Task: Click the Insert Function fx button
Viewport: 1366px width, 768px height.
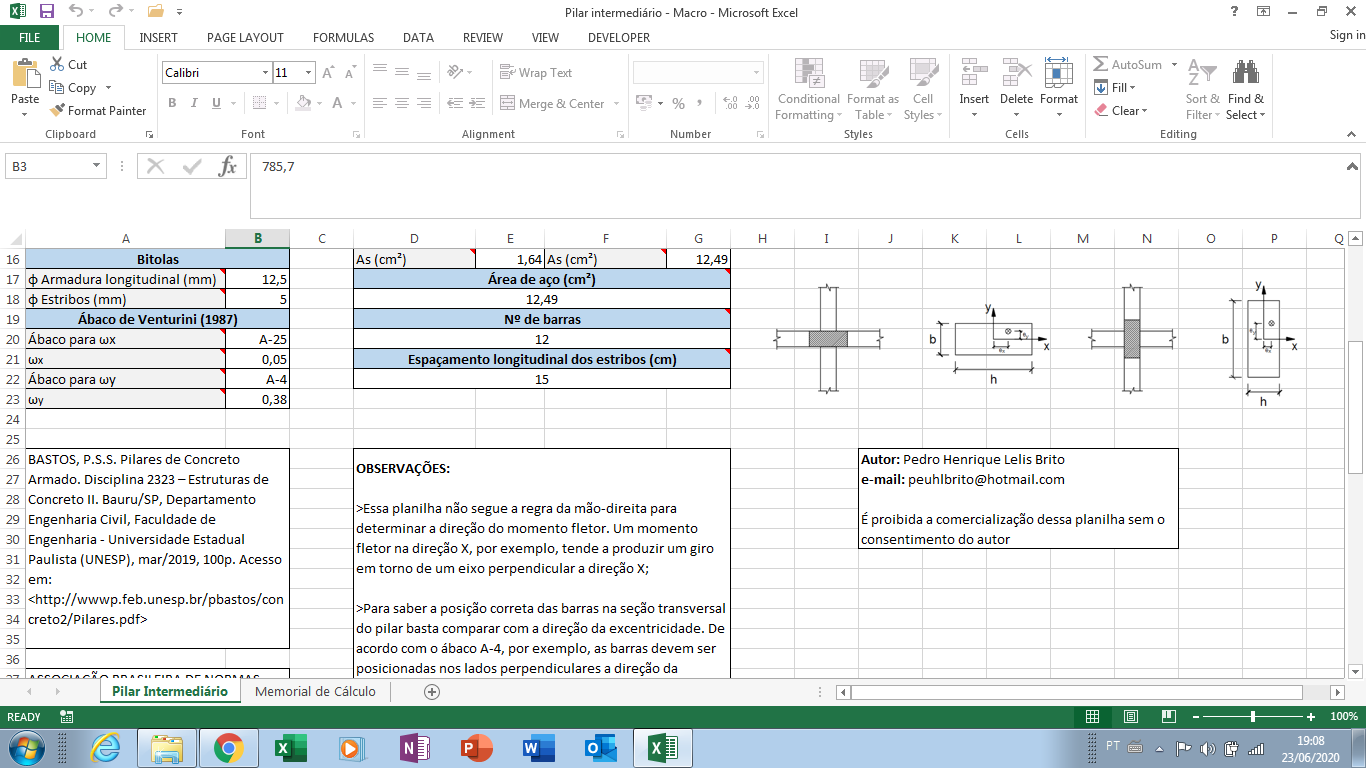Action: 228,167
